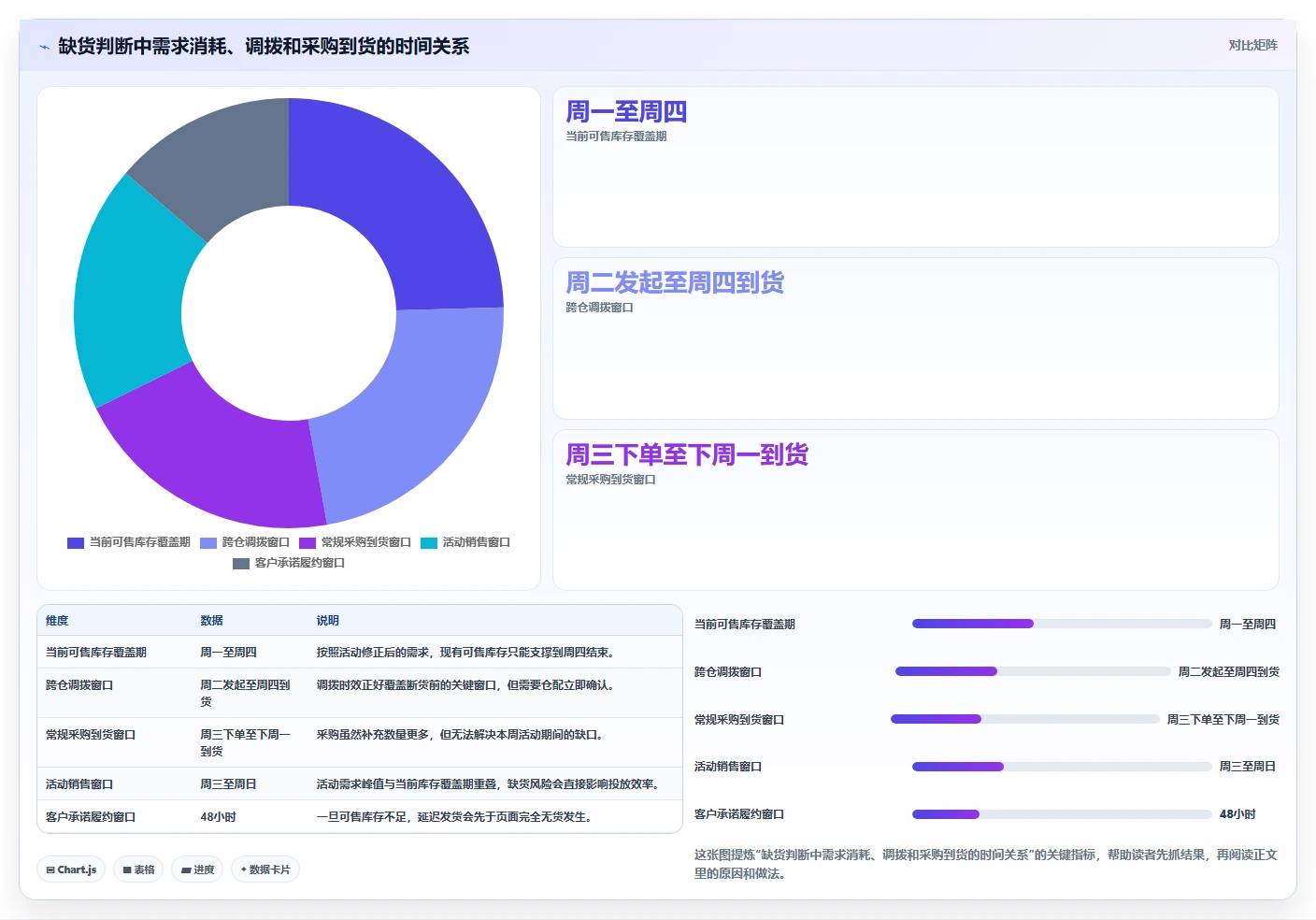Click progress value label 周三至周日
1316x920 pixels.
coord(1248,767)
